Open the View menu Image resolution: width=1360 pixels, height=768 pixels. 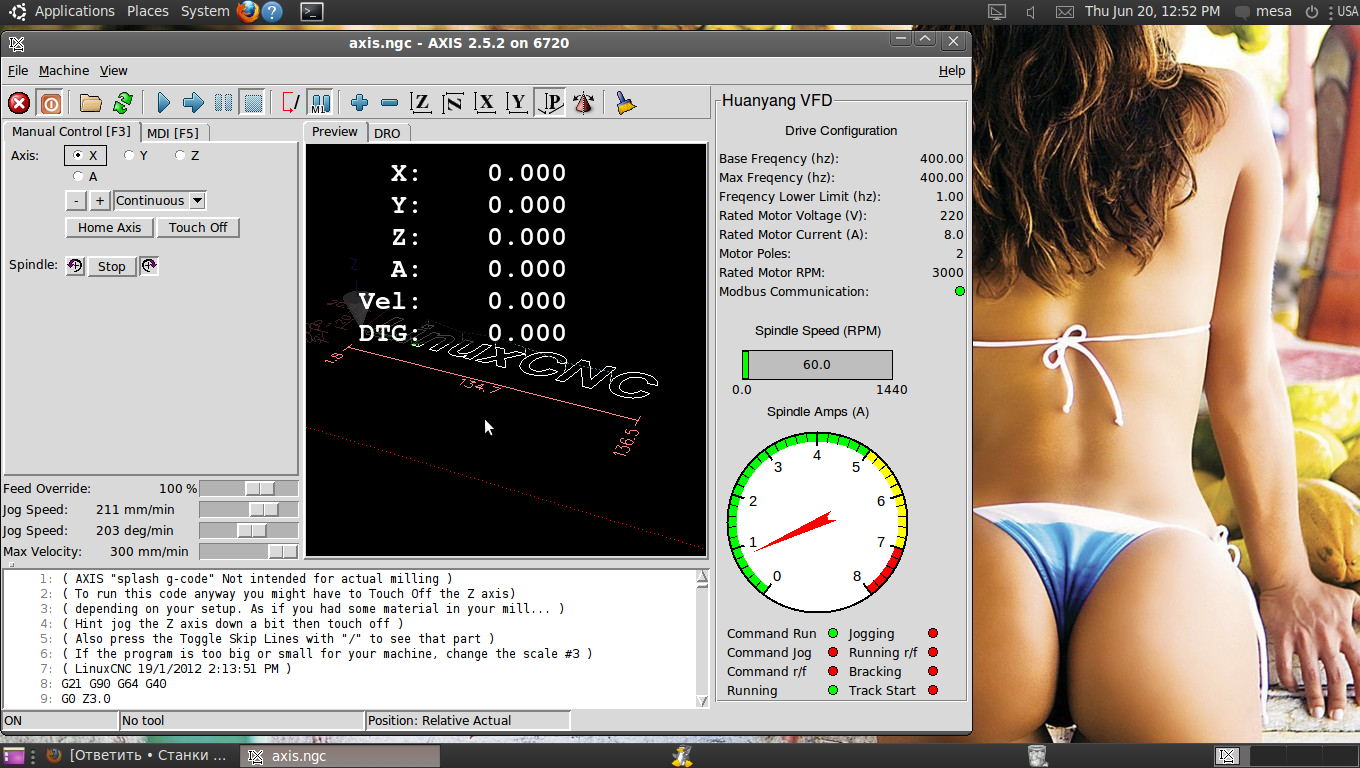pyautogui.click(x=113, y=71)
